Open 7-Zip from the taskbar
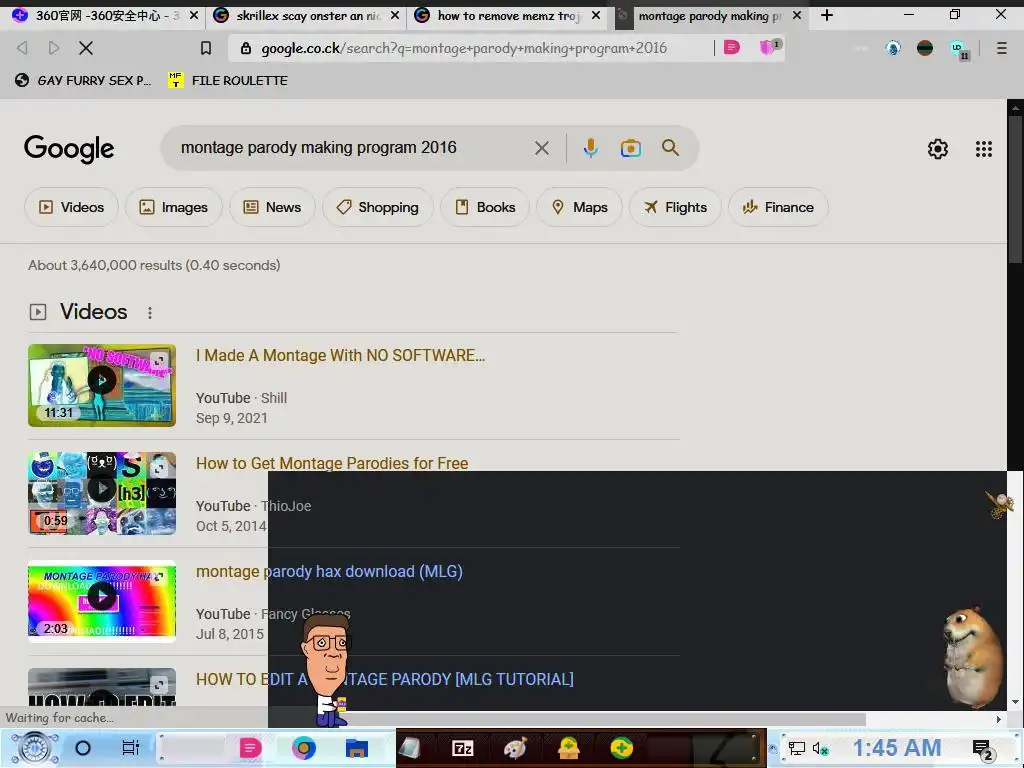Screen dimensions: 1024x768 (x=463, y=748)
